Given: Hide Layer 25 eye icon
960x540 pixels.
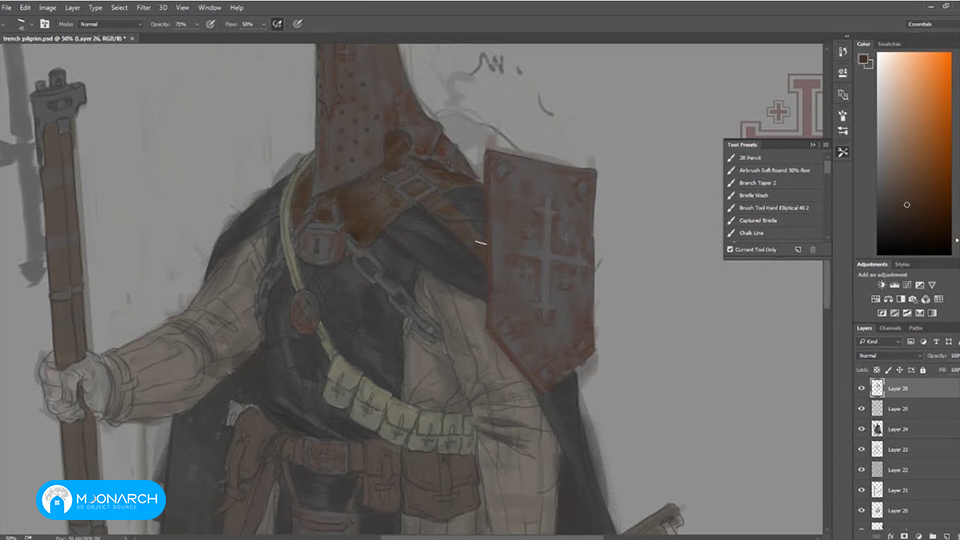Looking at the screenshot, I should (861, 408).
